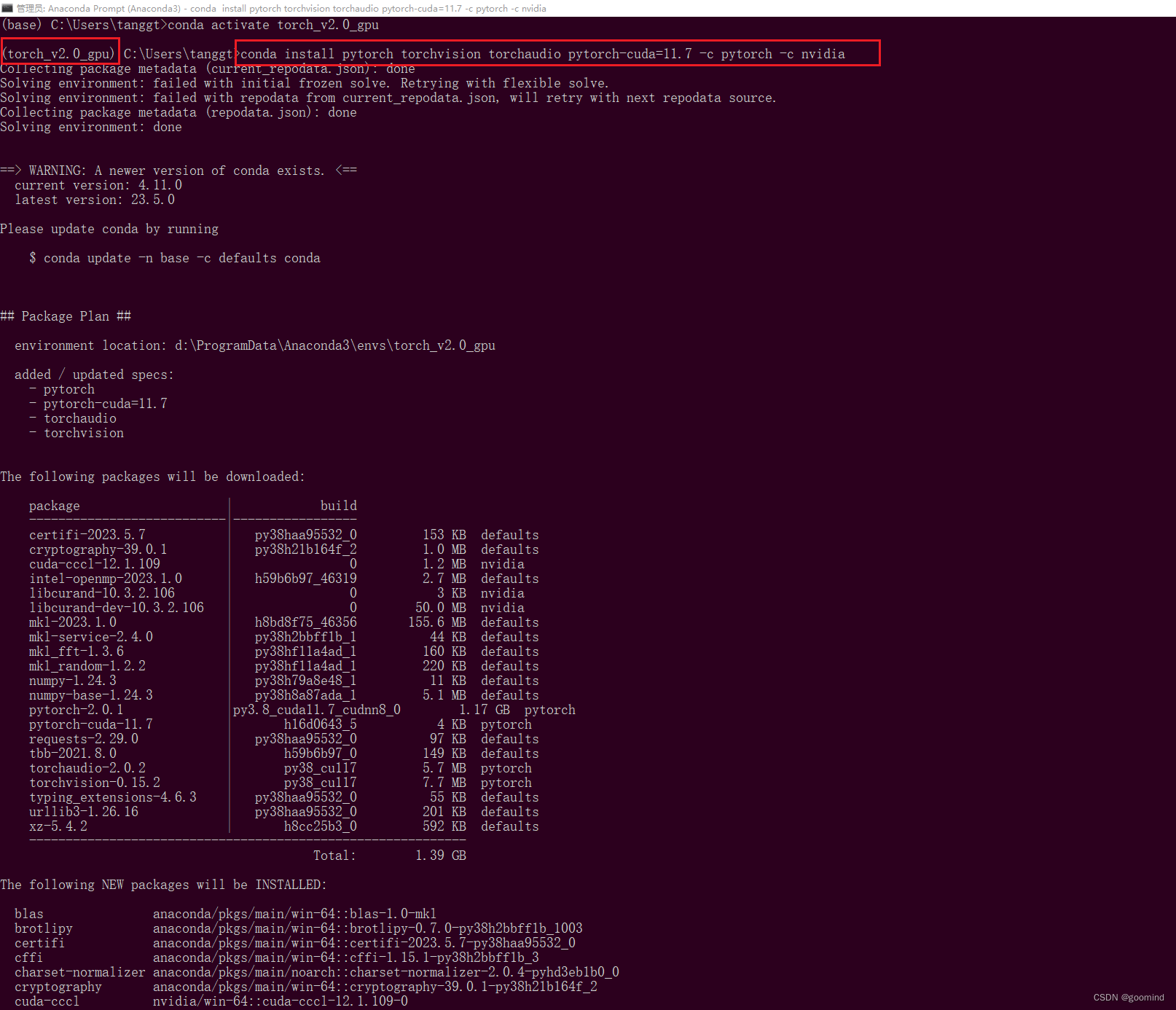Click the cuda-cccl-12.1.109 package row
Image resolution: width=1176 pixels, height=1010 pixels.
pos(277,564)
